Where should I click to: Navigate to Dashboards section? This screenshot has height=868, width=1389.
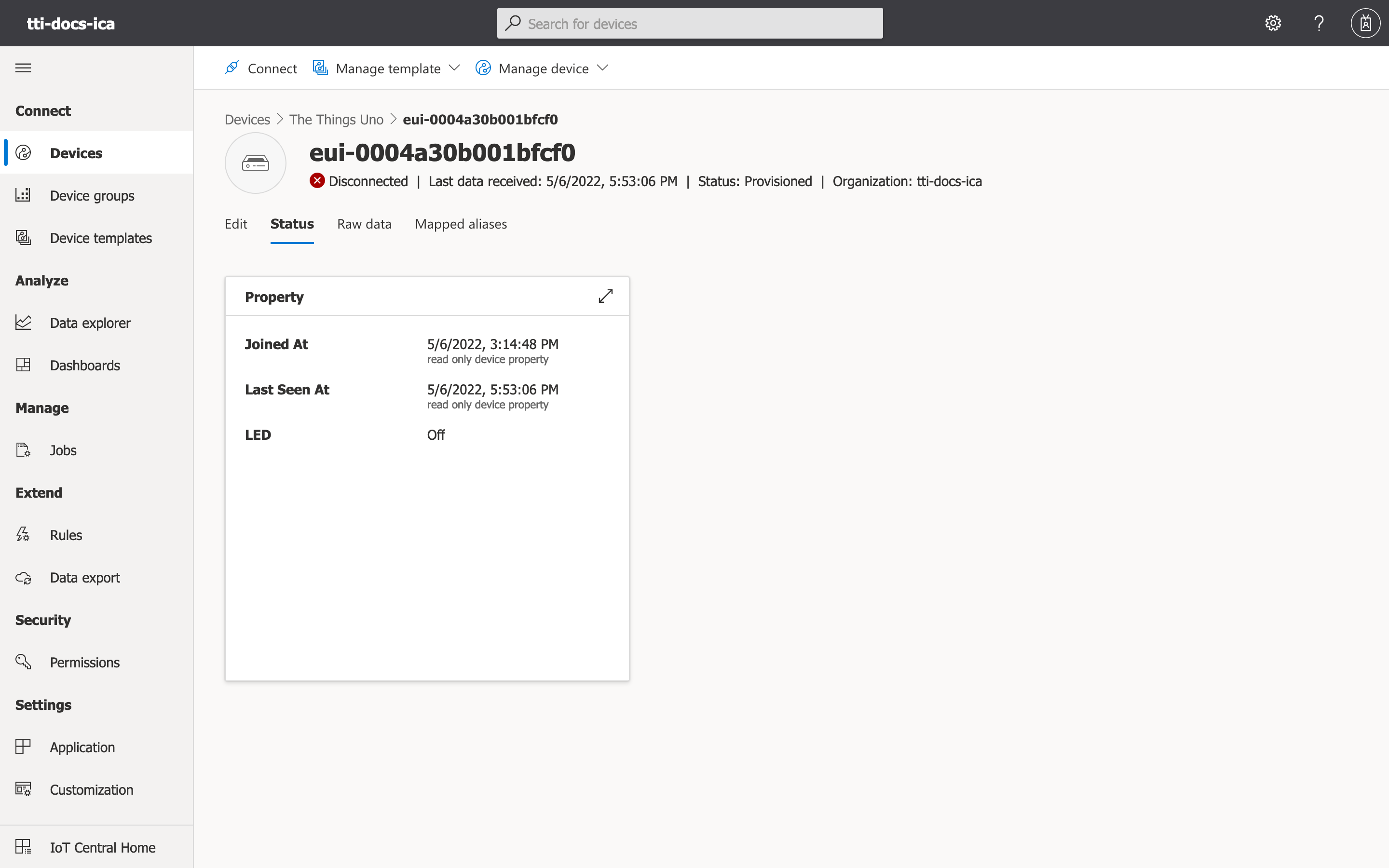(x=85, y=364)
